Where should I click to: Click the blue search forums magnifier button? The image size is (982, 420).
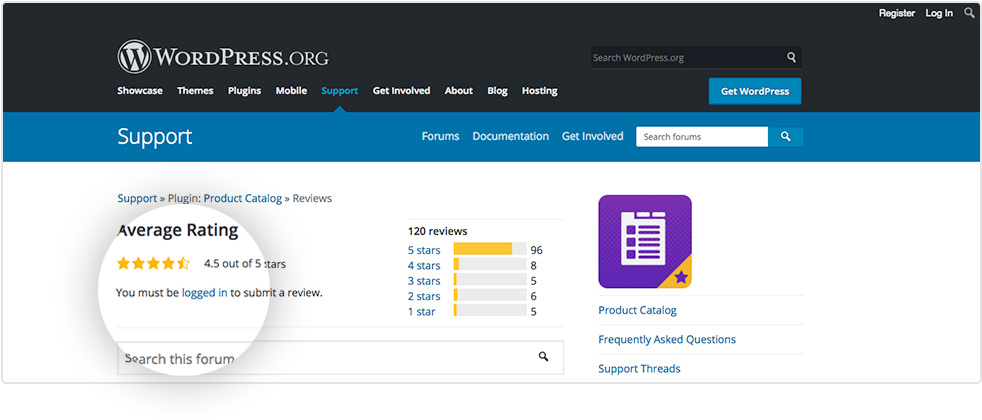(786, 136)
